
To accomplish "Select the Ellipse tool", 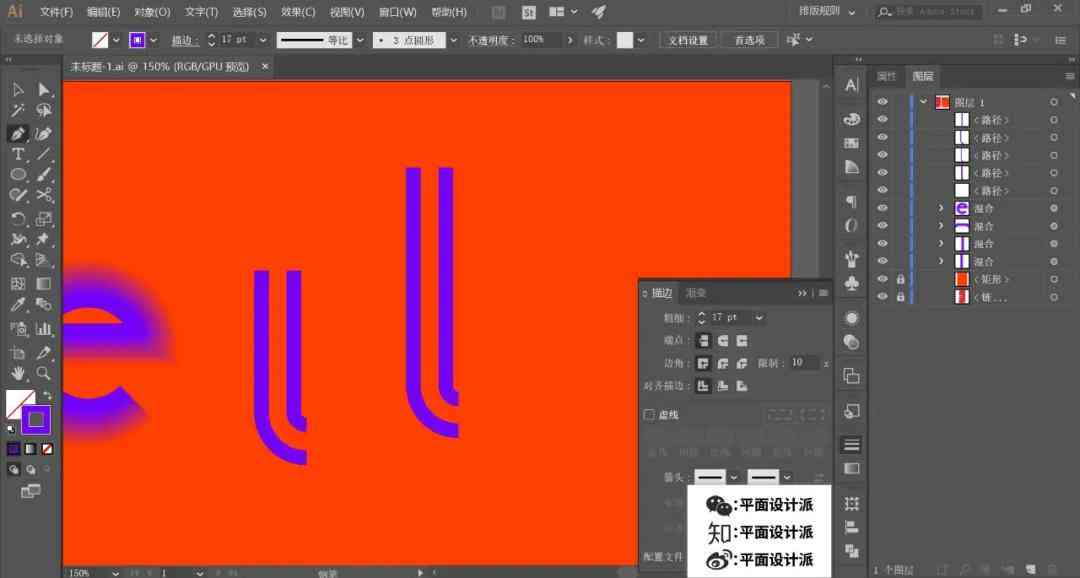I will coord(18,174).
